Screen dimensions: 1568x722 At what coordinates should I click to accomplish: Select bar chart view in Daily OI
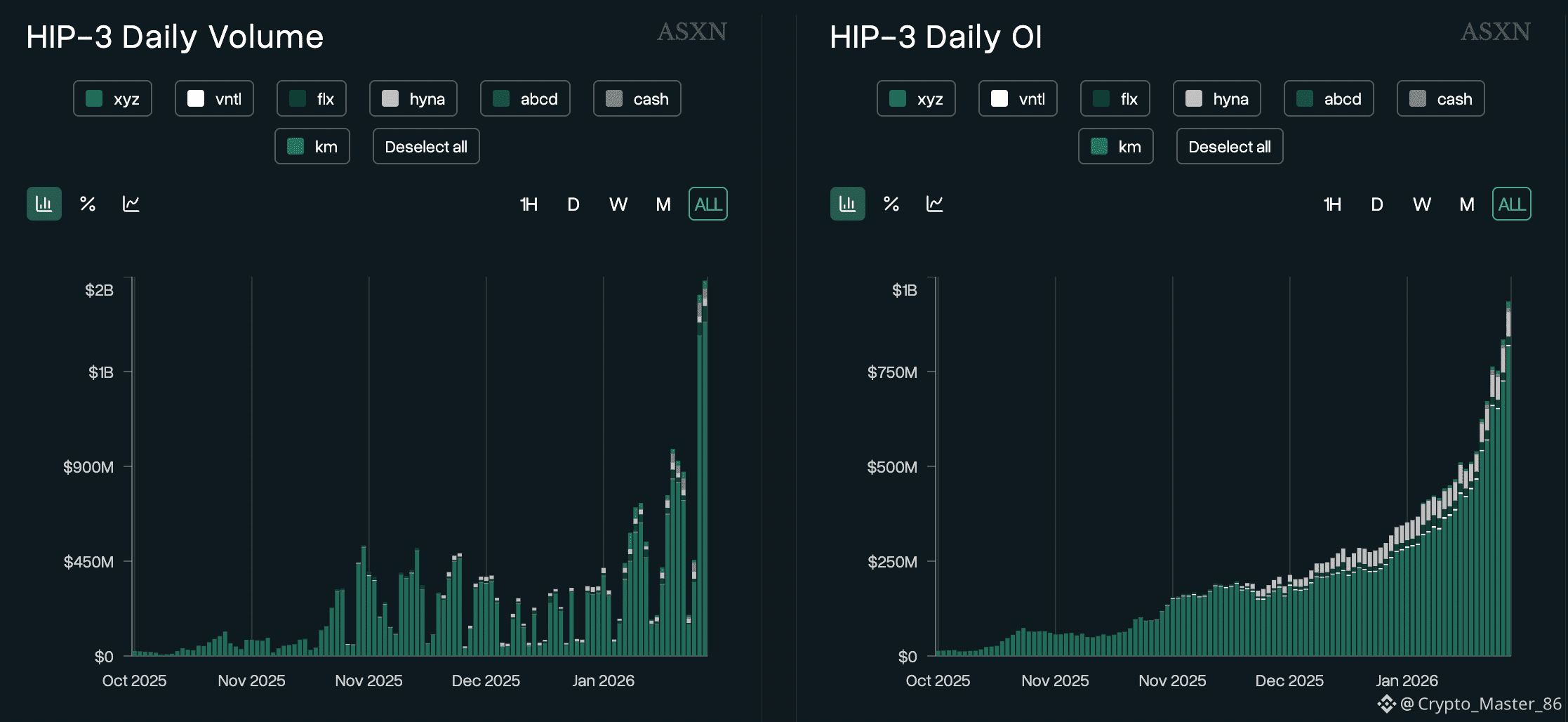(x=848, y=204)
